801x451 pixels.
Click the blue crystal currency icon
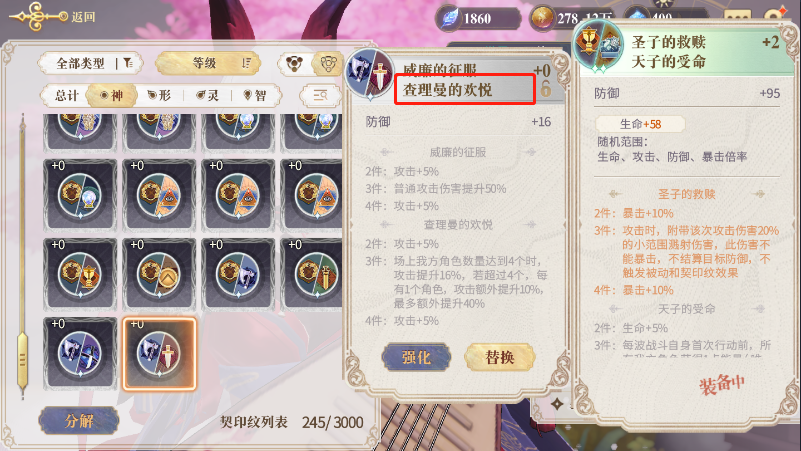[450, 18]
